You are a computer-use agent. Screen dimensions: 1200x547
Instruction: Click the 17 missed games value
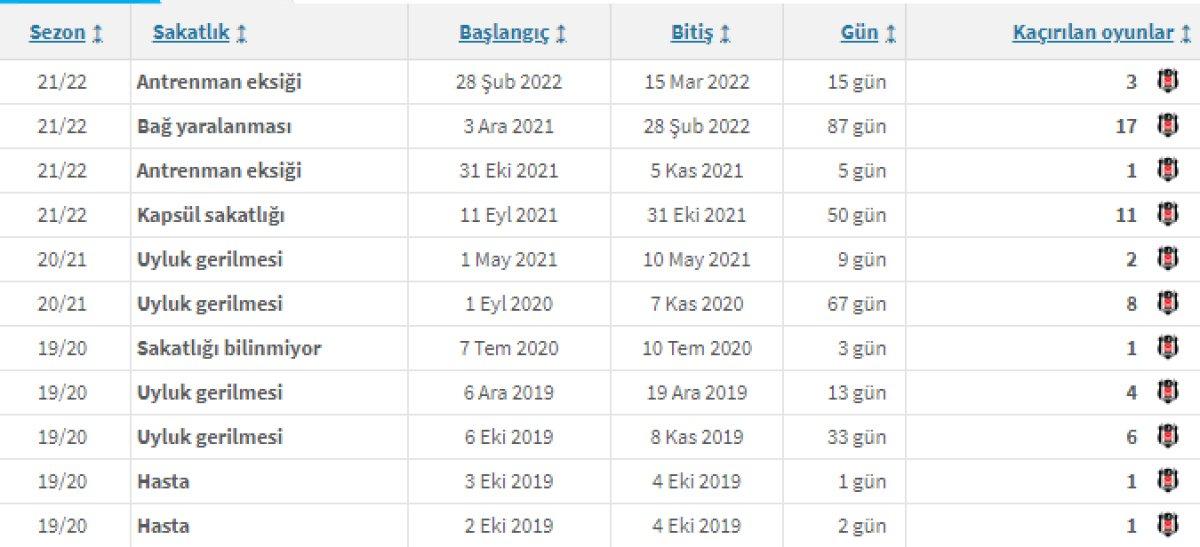click(1126, 126)
